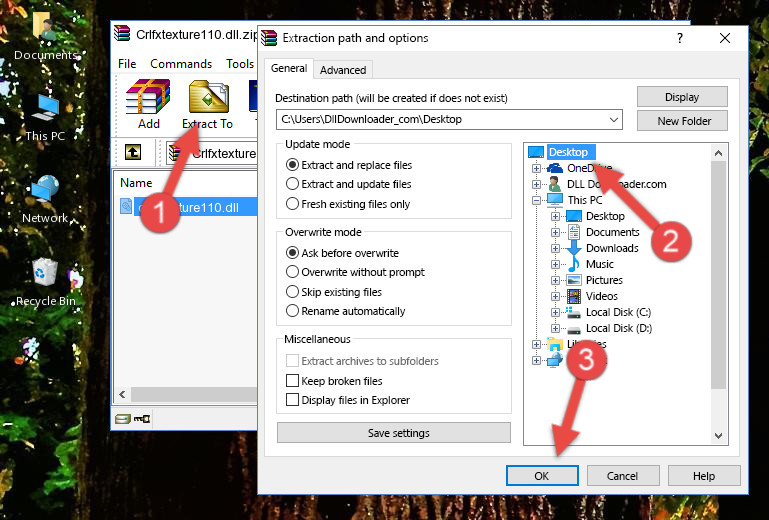
Task: Select the Videos folder in the tree
Action: pyautogui.click(x=602, y=296)
